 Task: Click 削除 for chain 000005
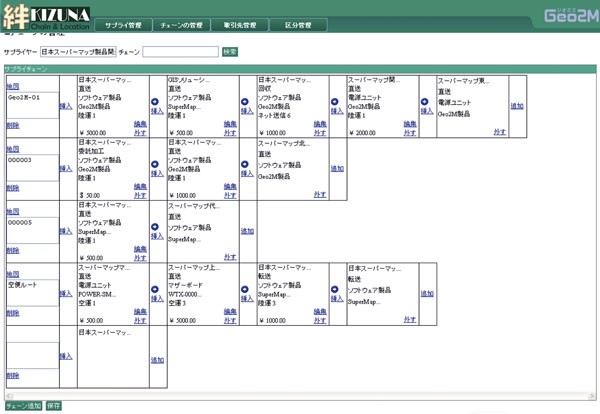[13, 251]
